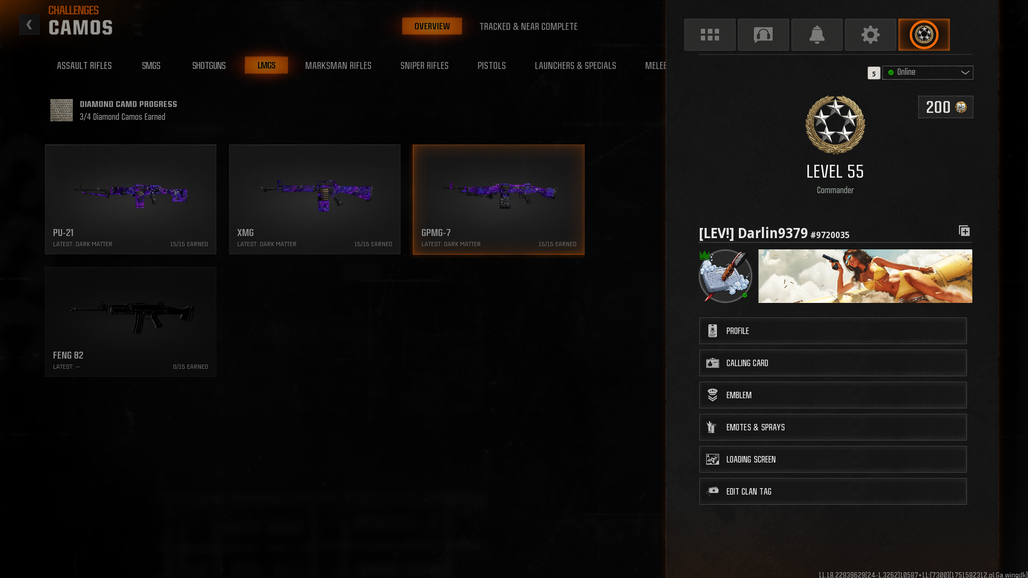1028x578 pixels.
Task: Click the '[LEV!] Darlin9379' player name
Action: pos(753,233)
